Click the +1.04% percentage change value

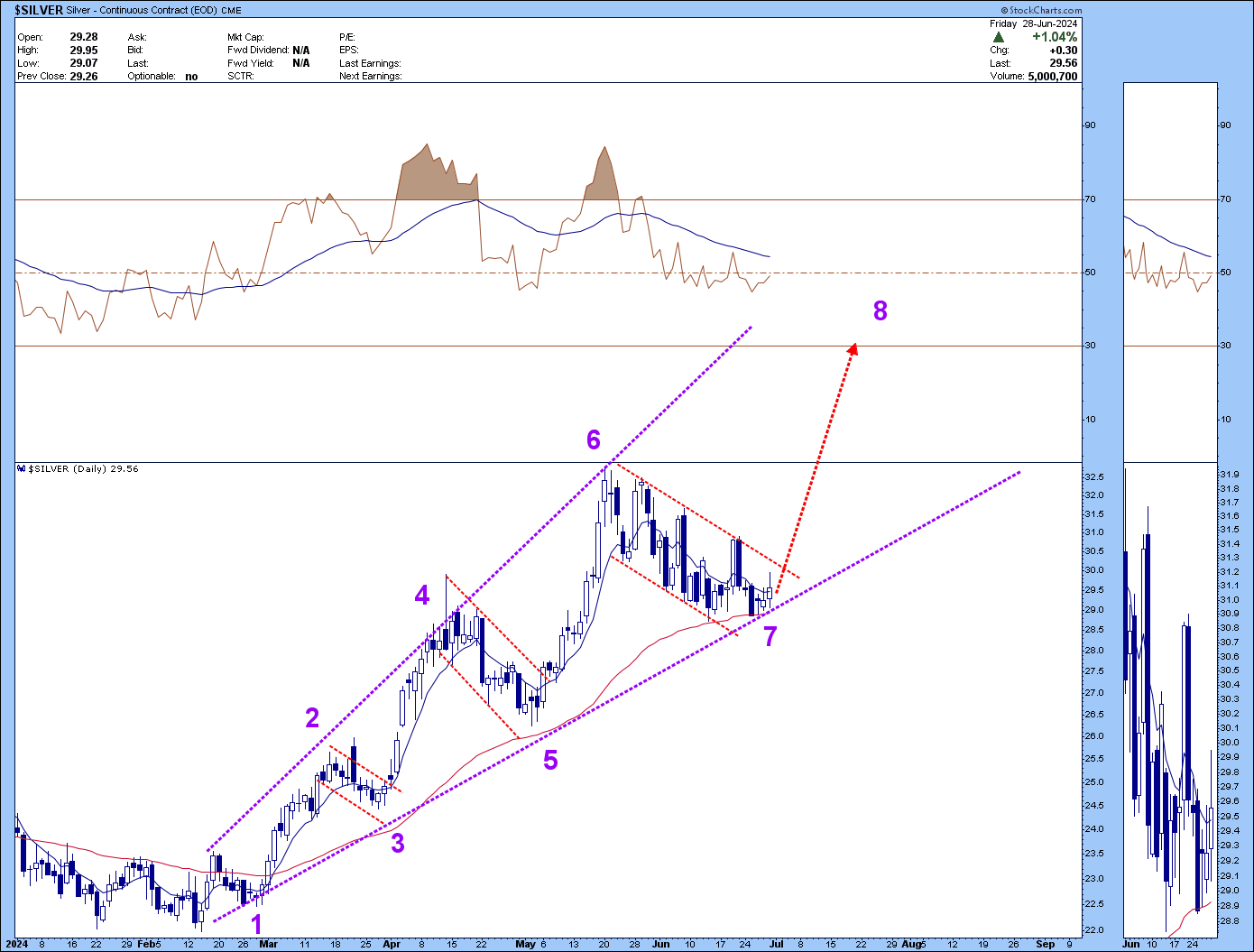[x=1054, y=37]
